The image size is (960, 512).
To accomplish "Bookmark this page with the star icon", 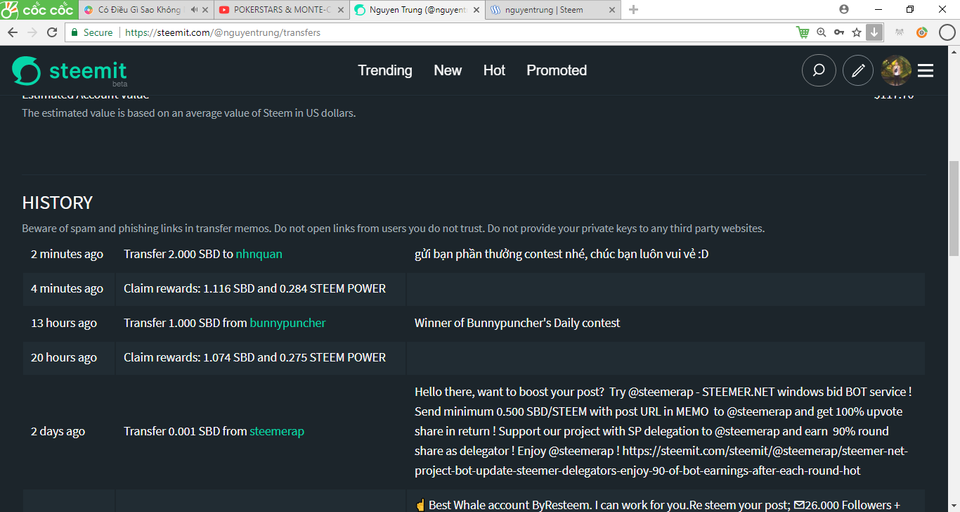I will [857, 32].
